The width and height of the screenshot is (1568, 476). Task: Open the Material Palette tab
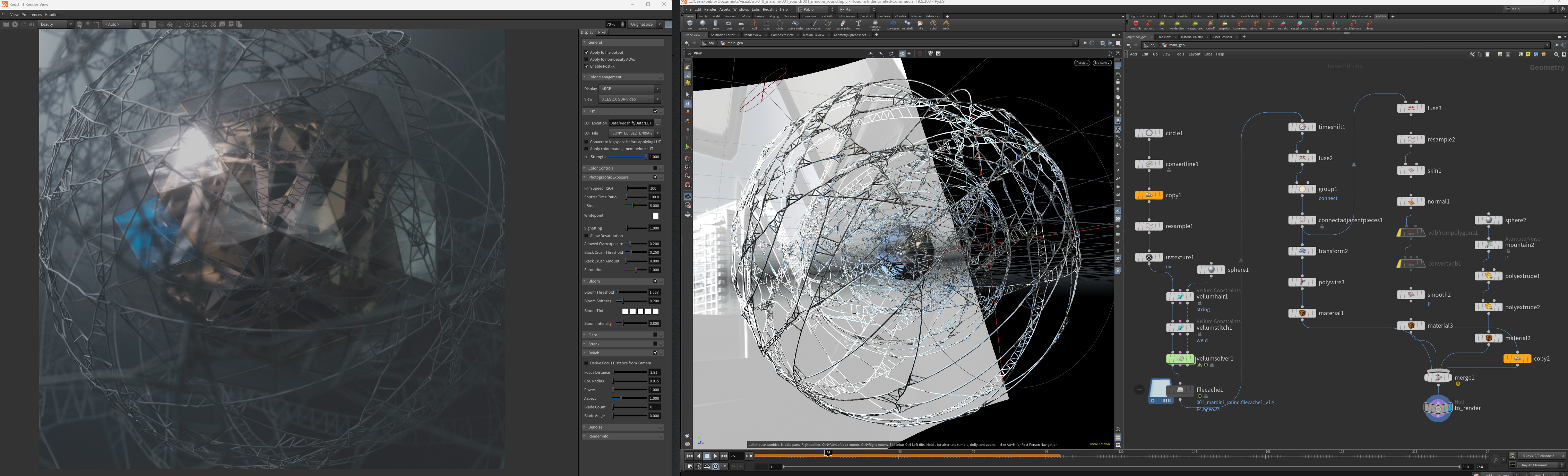tap(1192, 37)
